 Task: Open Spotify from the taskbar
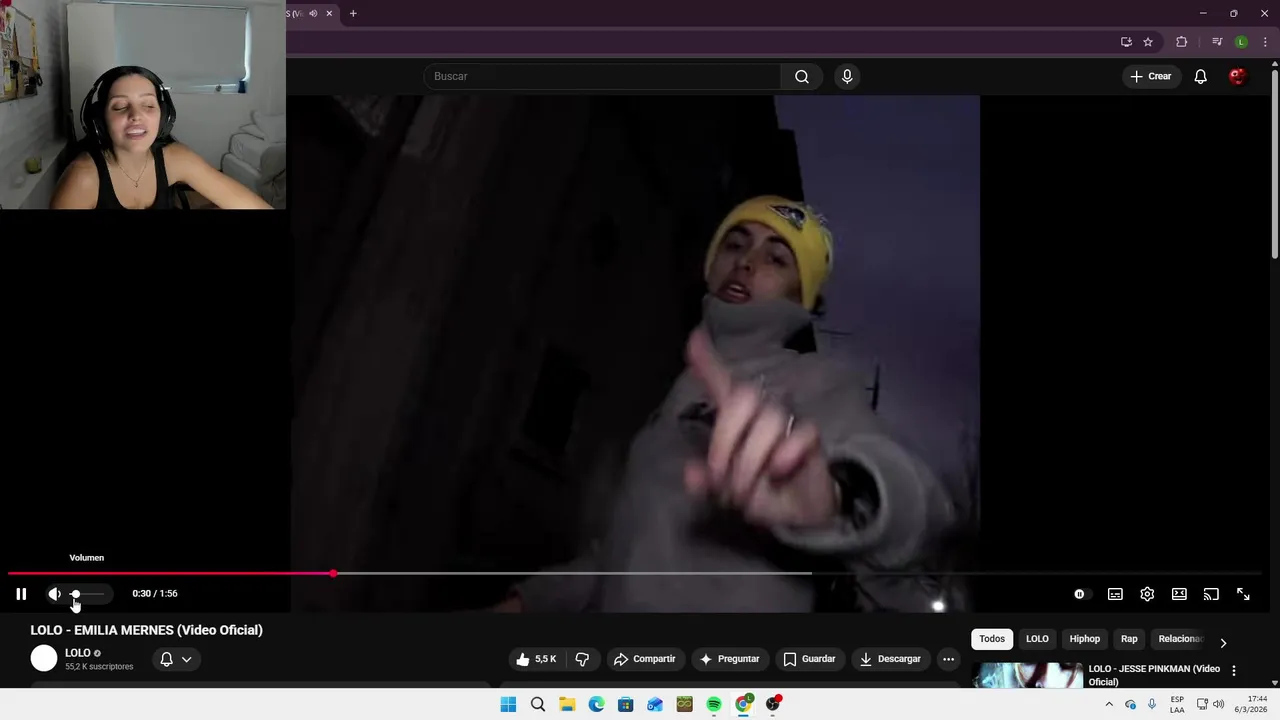pyautogui.click(x=714, y=704)
